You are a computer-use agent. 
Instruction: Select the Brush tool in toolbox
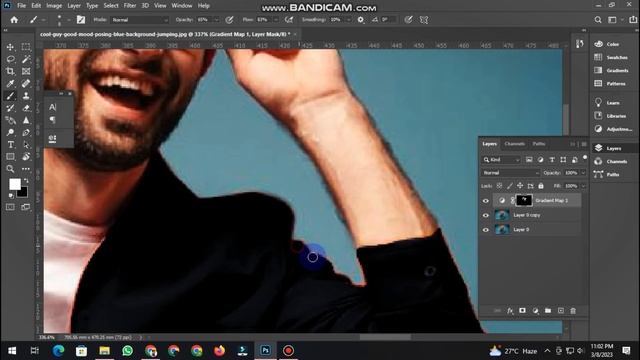coord(10,96)
